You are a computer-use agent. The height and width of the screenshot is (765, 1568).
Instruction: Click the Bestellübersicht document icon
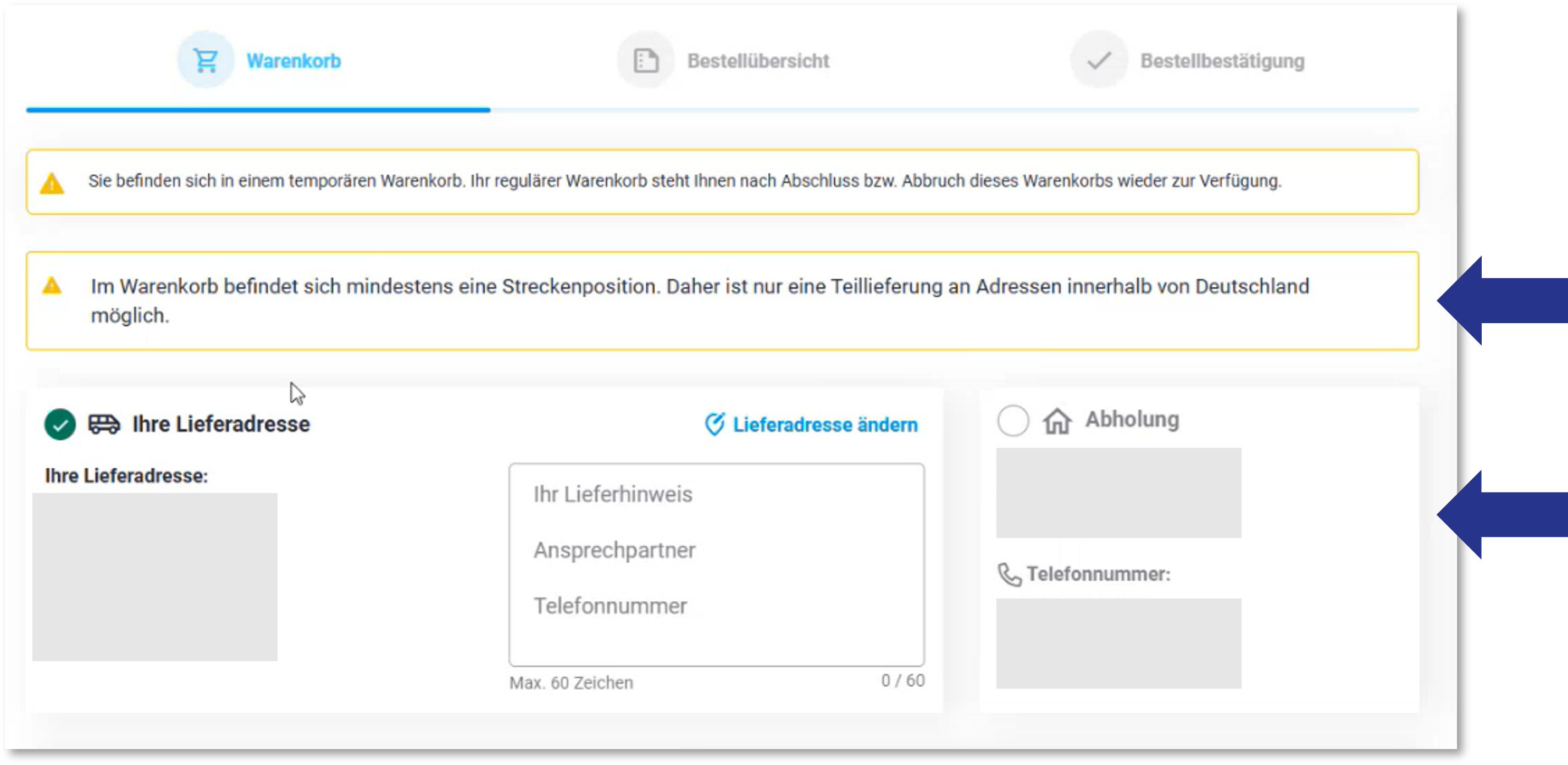pos(646,60)
